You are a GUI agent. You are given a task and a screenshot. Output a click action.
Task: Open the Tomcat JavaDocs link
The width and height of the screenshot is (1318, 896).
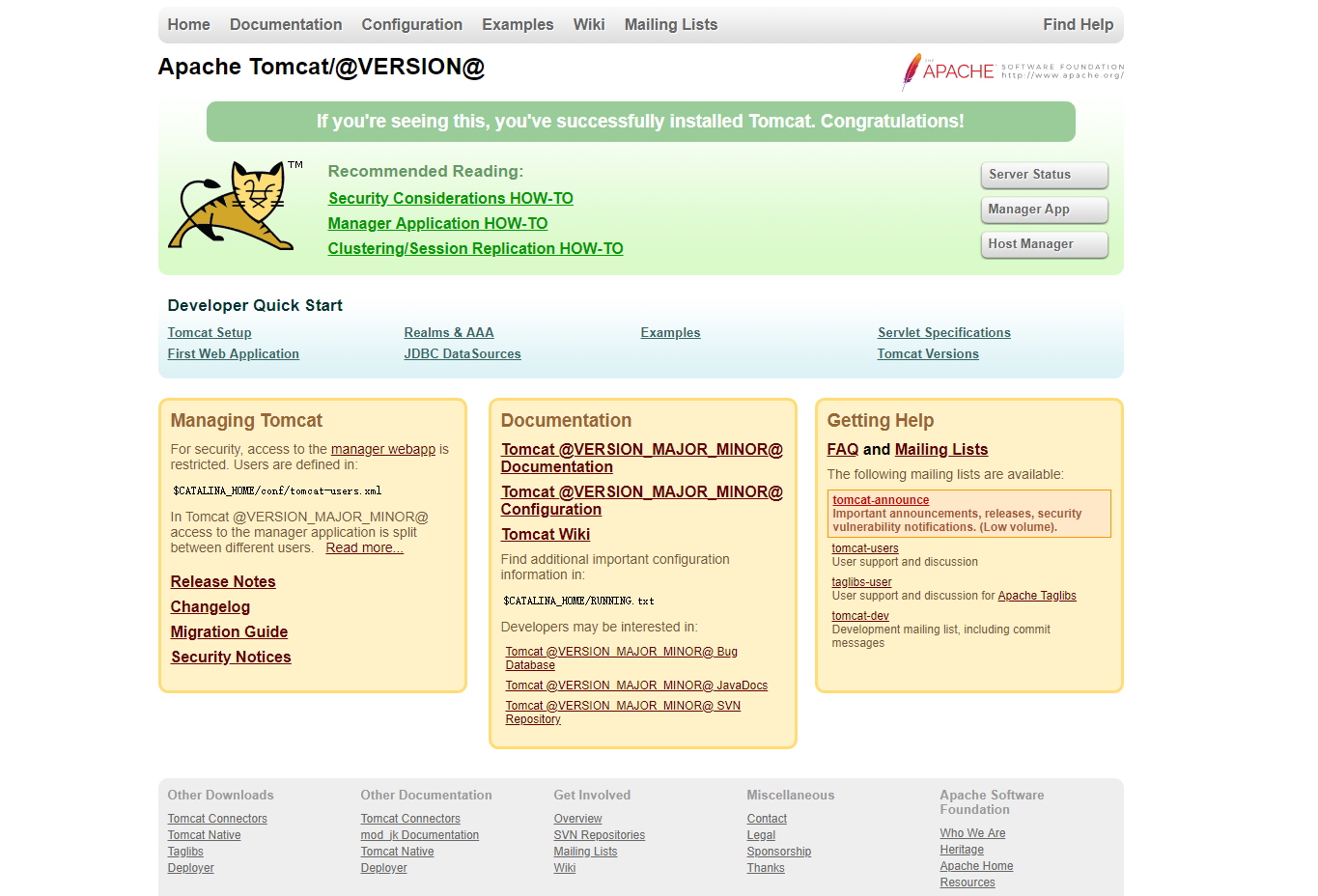[x=636, y=686]
